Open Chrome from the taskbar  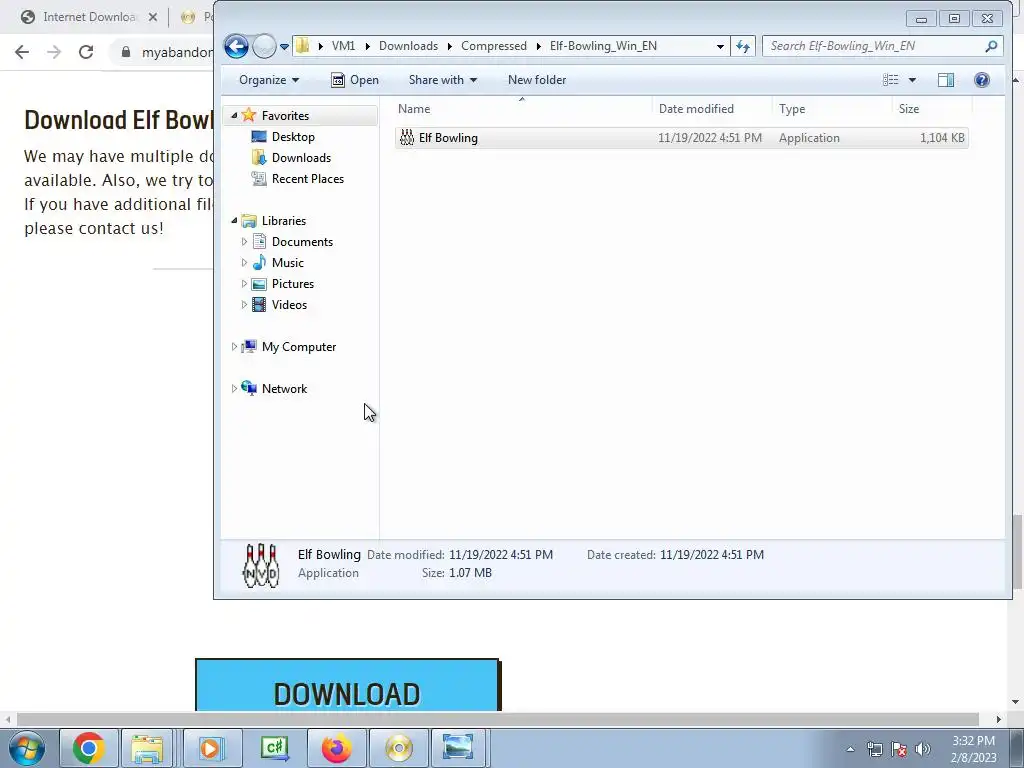(x=89, y=748)
